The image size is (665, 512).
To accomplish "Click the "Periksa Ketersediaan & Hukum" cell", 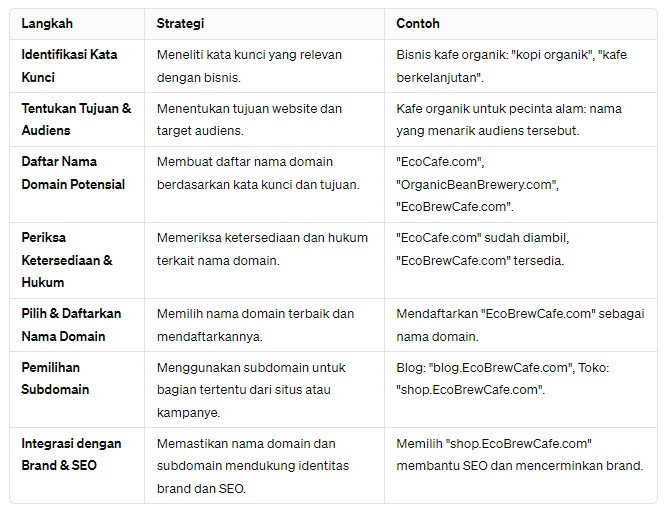I will [66, 260].
